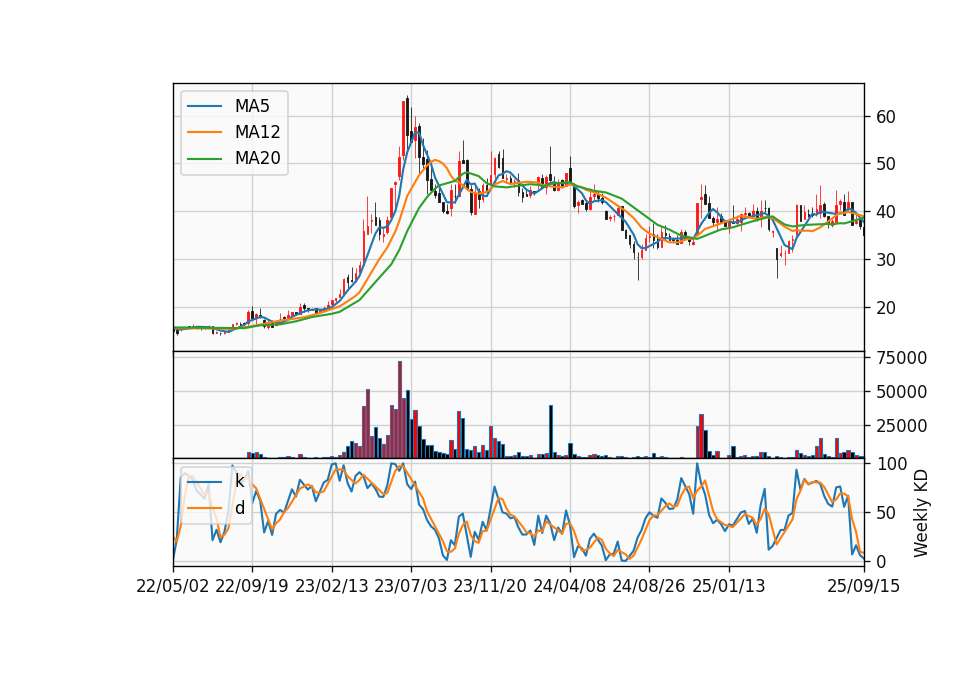This screenshot has width=960, height=690.
Task: Click the price axis value 60
Action: pos(886,116)
